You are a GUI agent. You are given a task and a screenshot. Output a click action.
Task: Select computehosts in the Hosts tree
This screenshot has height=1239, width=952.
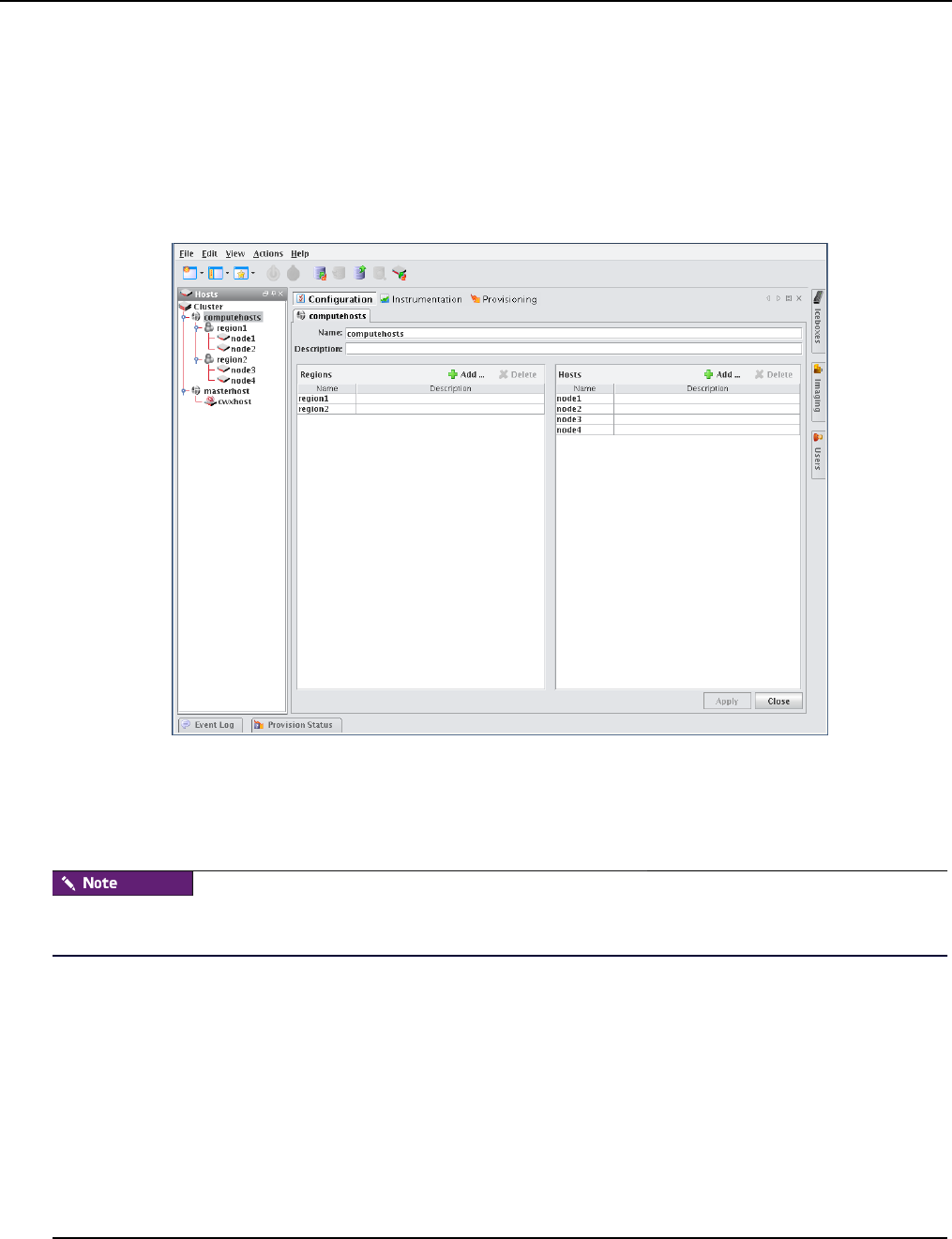click(233, 317)
